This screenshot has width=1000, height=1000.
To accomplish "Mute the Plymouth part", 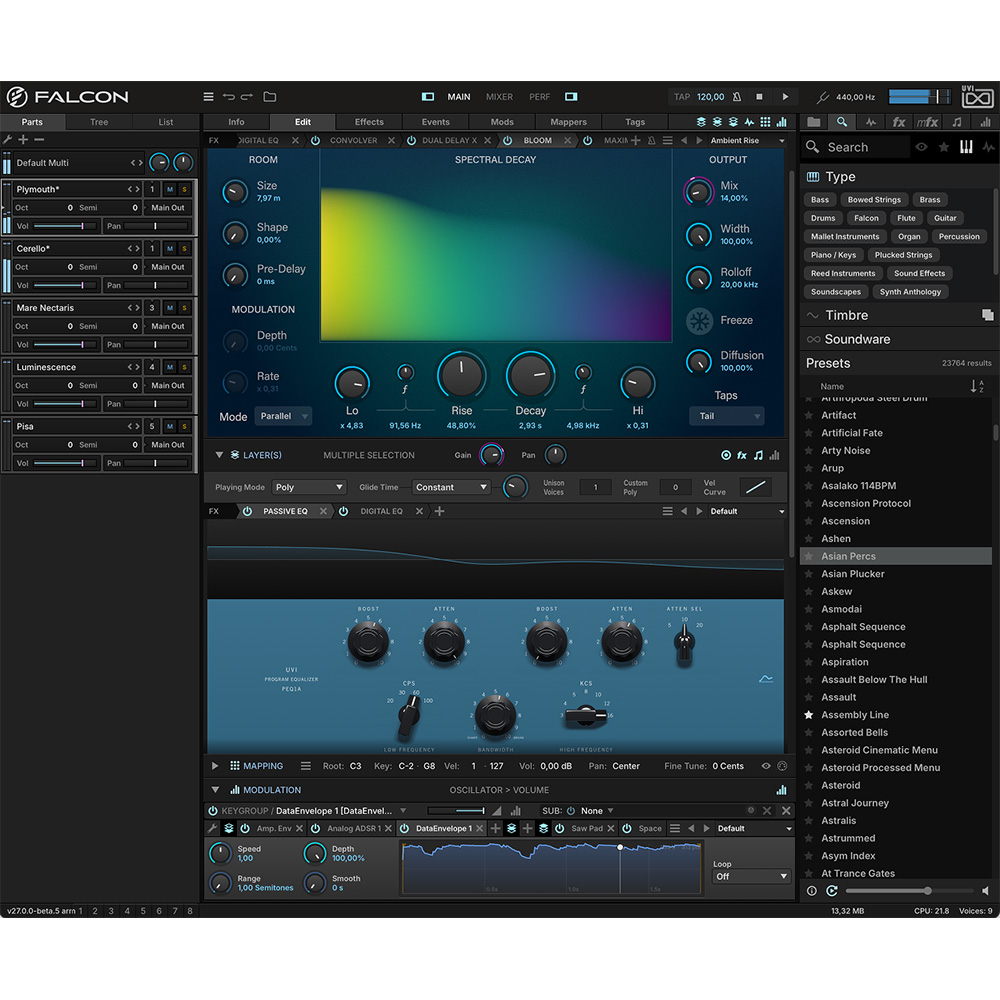I will [x=170, y=189].
